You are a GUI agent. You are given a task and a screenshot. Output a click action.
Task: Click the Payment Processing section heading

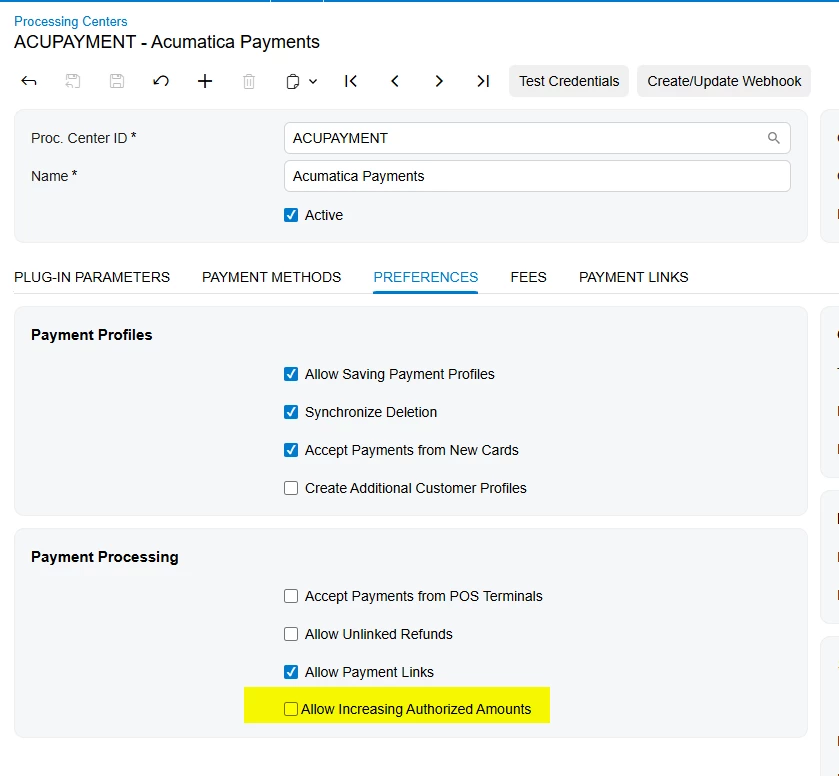[x=105, y=557]
